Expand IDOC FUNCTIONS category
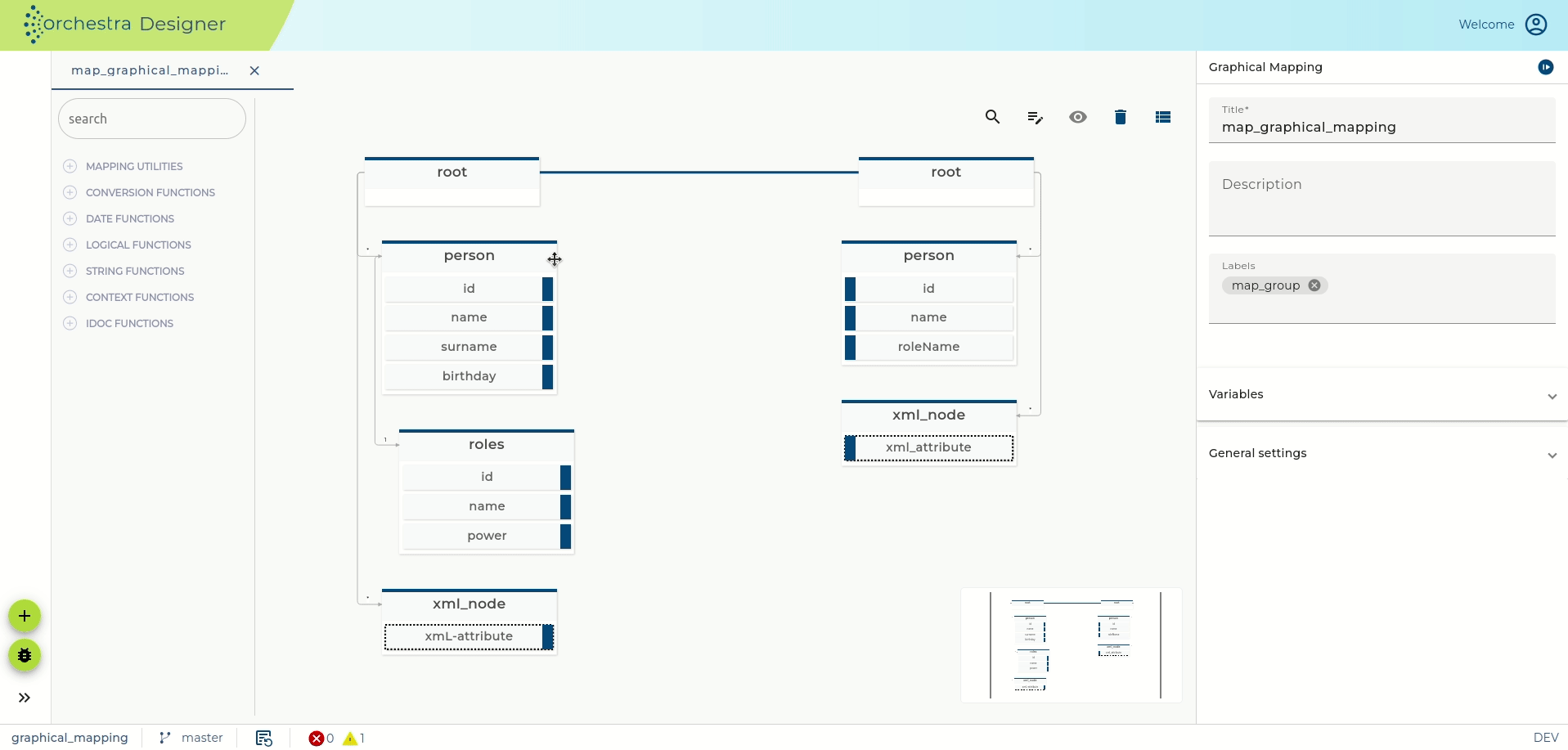The height and width of the screenshot is (750, 1568). [x=70, y=323]
